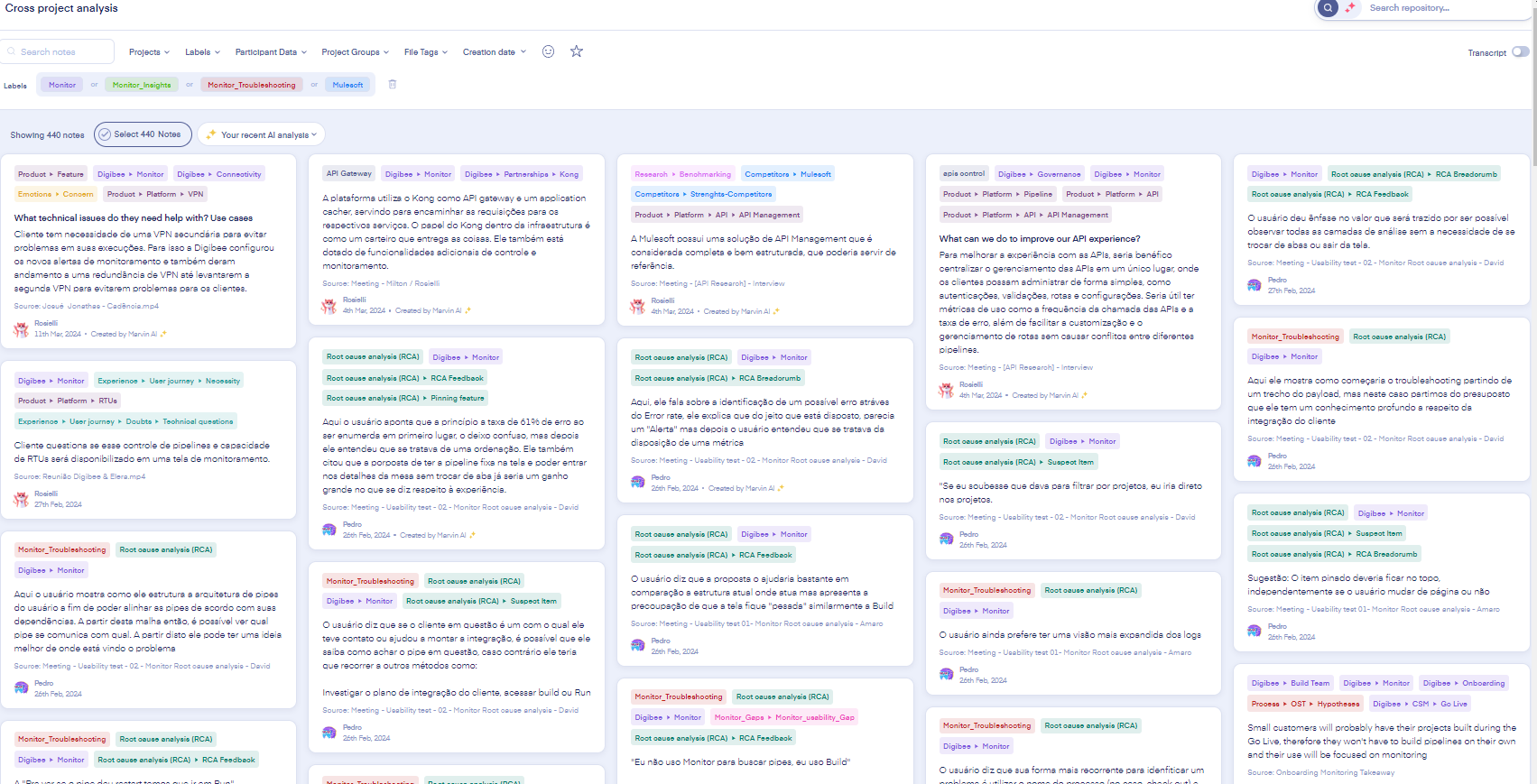Viewport: 1537px width, 784px height.
Task: Check Select 440 Notes
Action: pyautogui.click(x=143, y=134)
